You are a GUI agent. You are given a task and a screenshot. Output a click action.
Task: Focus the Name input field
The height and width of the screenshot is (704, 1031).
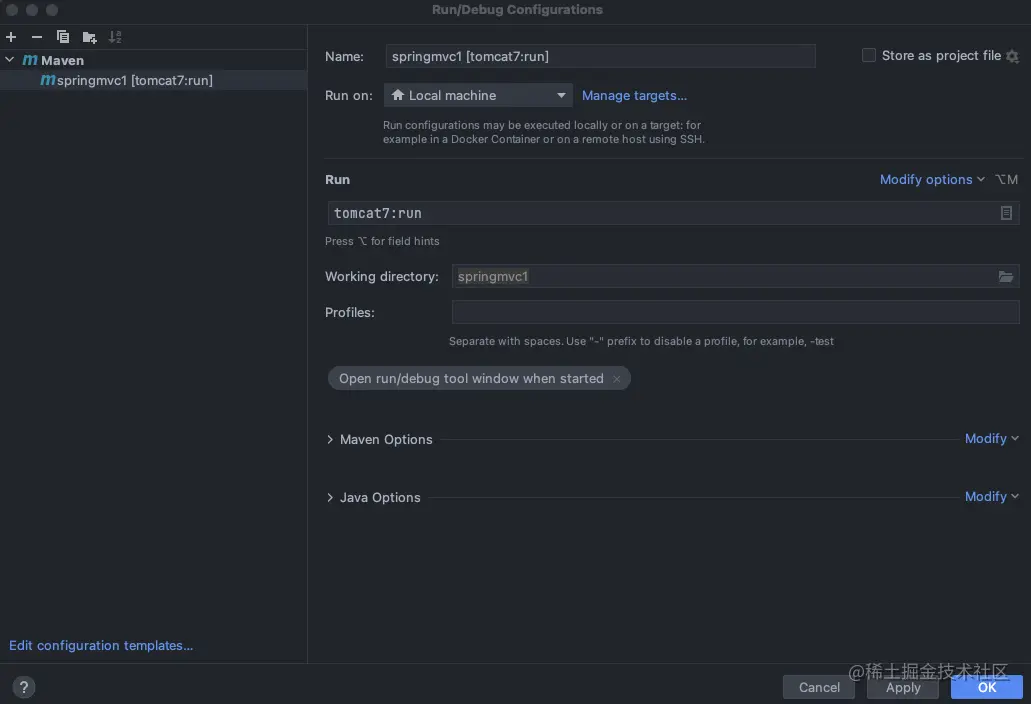pyautogui.click(x=600, y=57)
